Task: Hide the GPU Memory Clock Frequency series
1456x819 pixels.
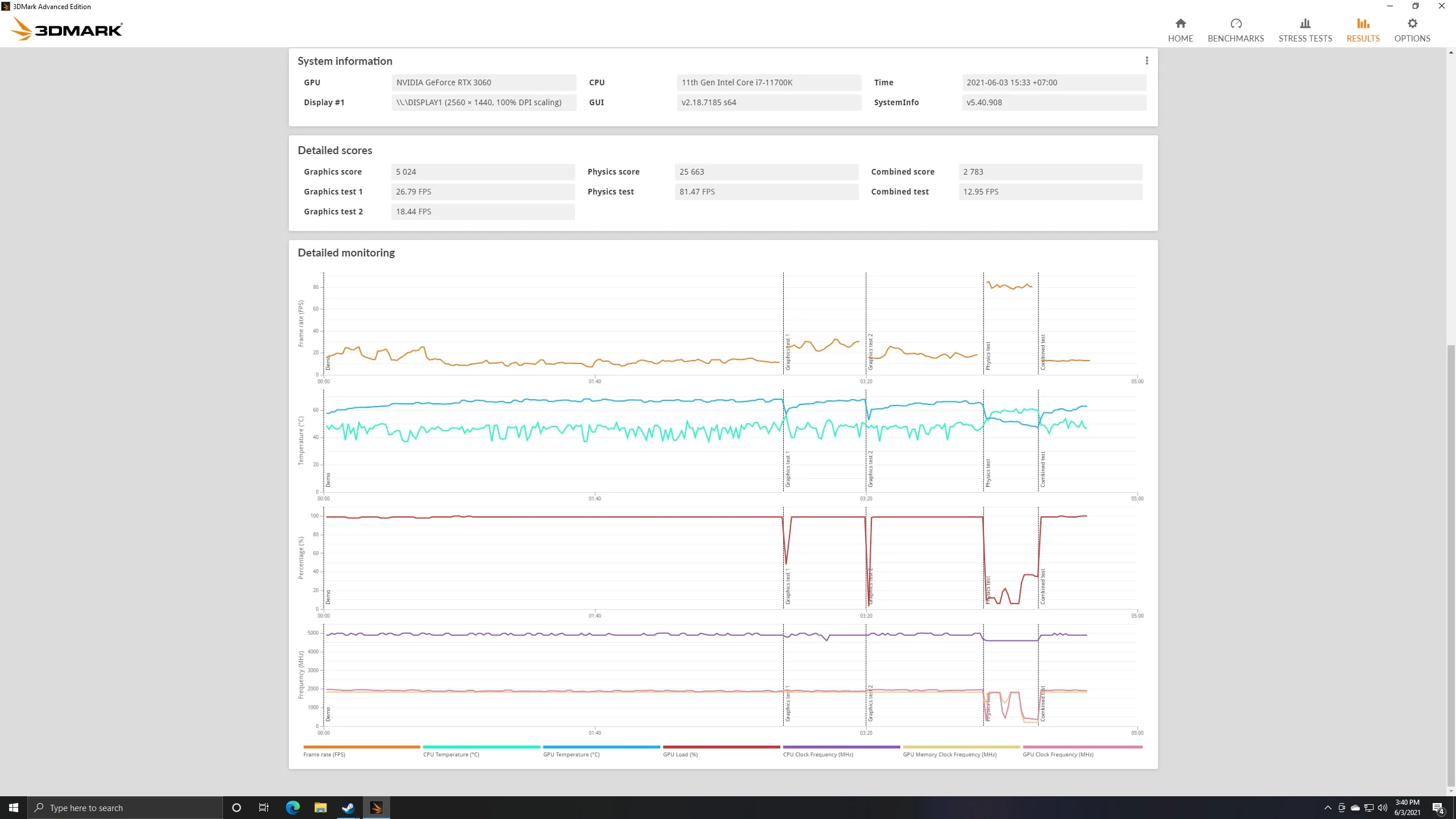Action: tap(961, 747)
